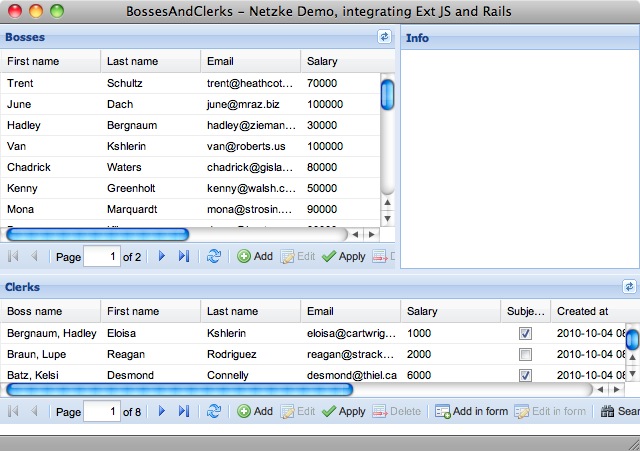The width and height of the screenshot is (640, 451).
Task: Click the Clerks panel header tool icon
Action: click(629, 287)
